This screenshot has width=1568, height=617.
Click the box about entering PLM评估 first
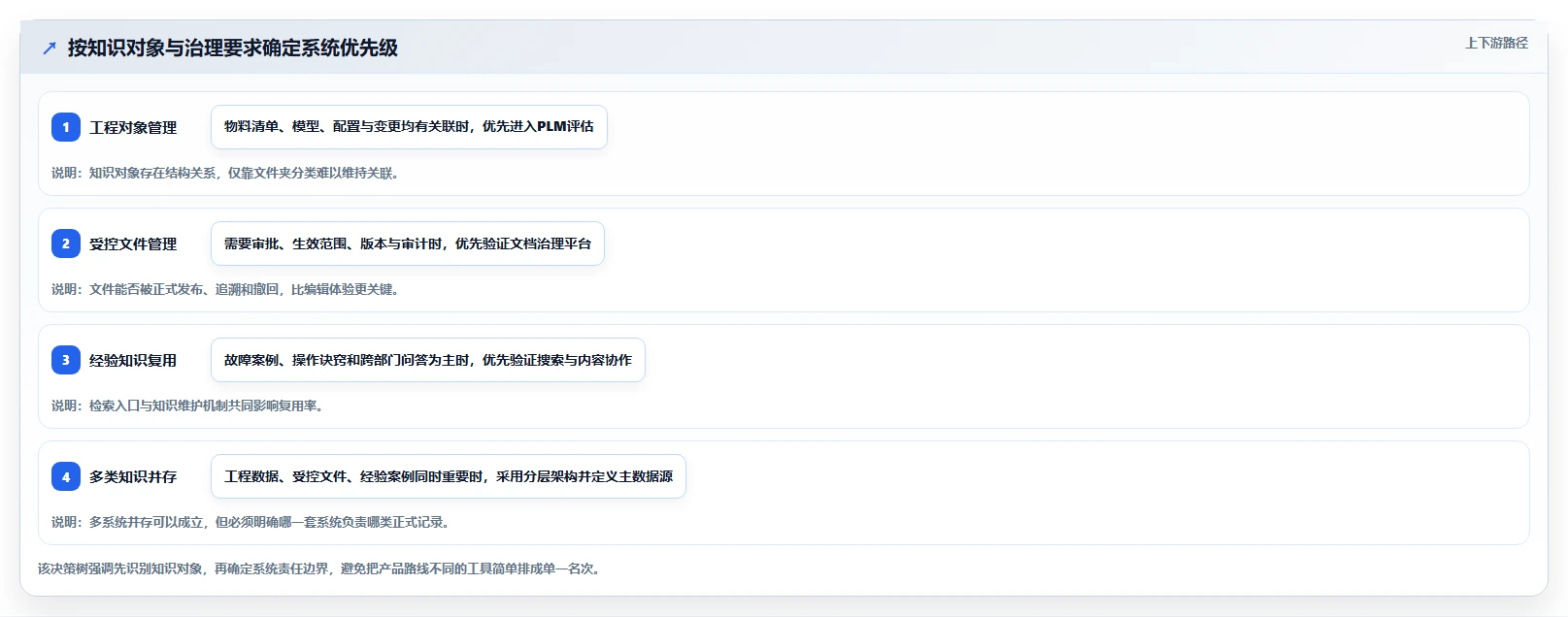pos(409,127)
